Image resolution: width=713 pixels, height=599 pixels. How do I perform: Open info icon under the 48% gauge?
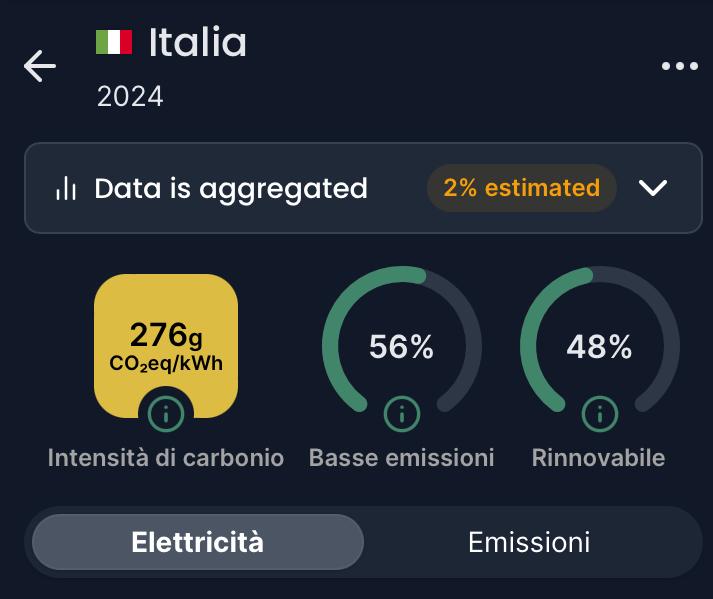coord(600,414)
